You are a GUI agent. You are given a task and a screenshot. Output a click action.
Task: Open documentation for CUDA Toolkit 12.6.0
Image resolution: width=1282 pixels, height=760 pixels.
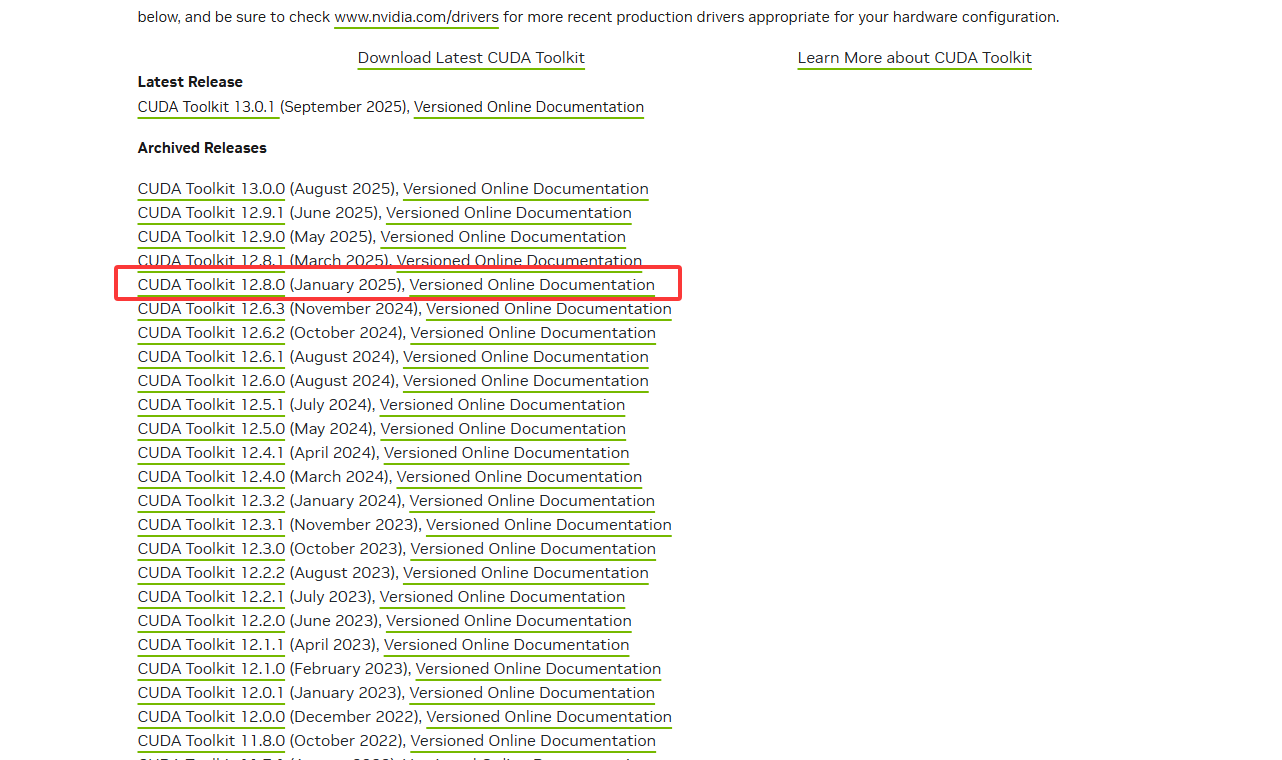(526, 381)
